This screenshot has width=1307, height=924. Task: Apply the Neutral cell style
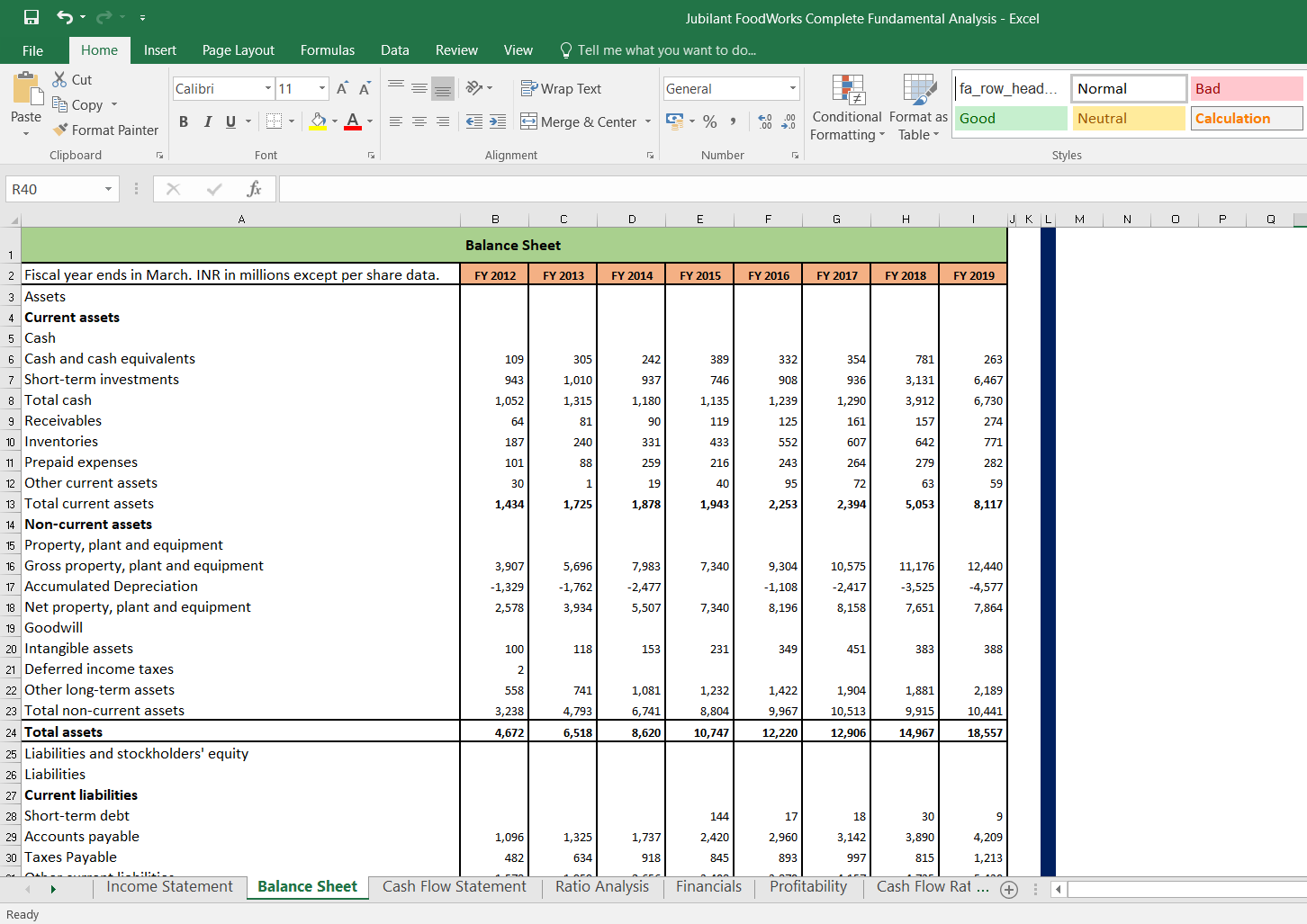coord(1129,118)
